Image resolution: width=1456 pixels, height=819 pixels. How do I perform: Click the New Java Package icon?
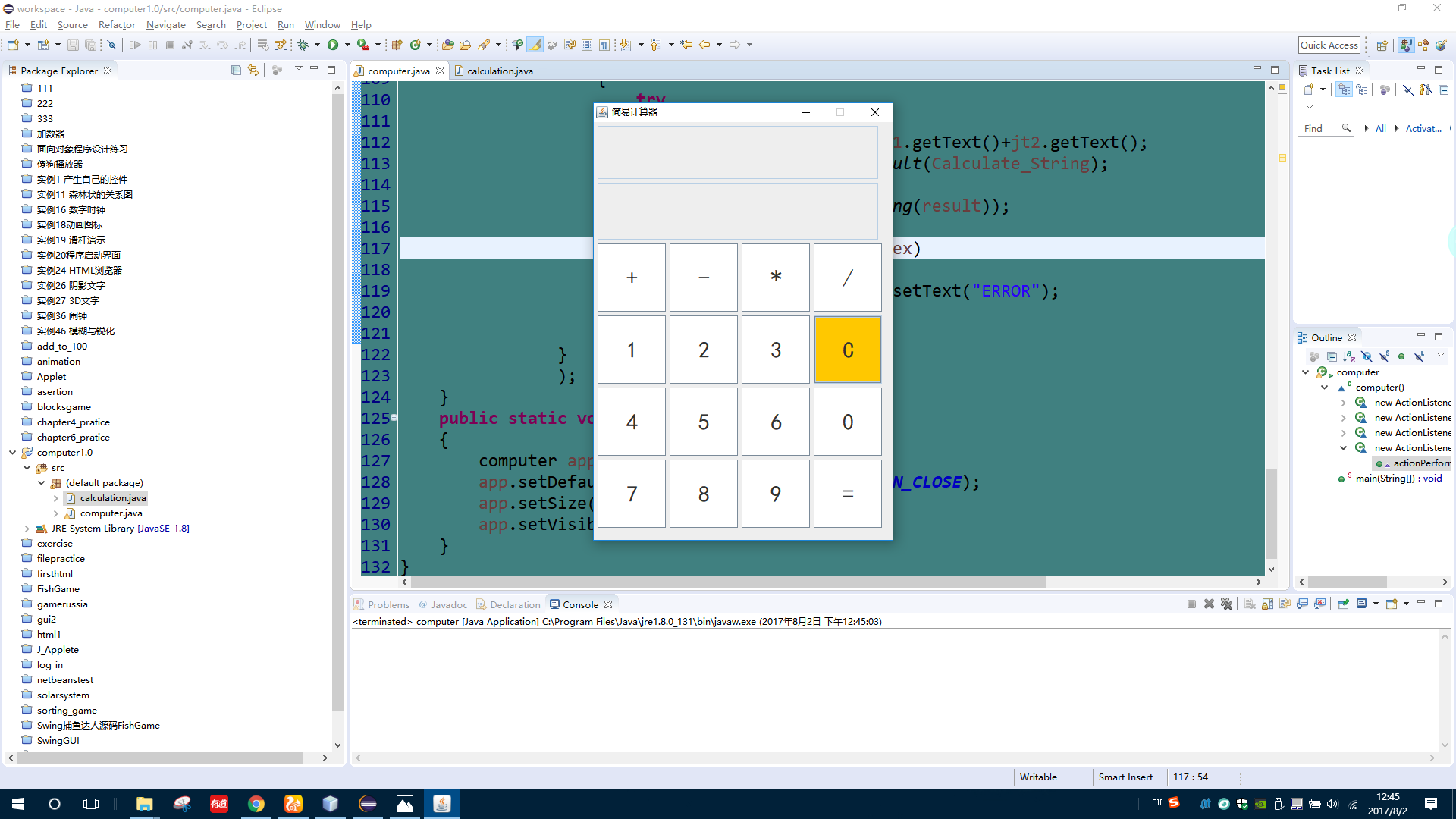click(x=397, y=45)
